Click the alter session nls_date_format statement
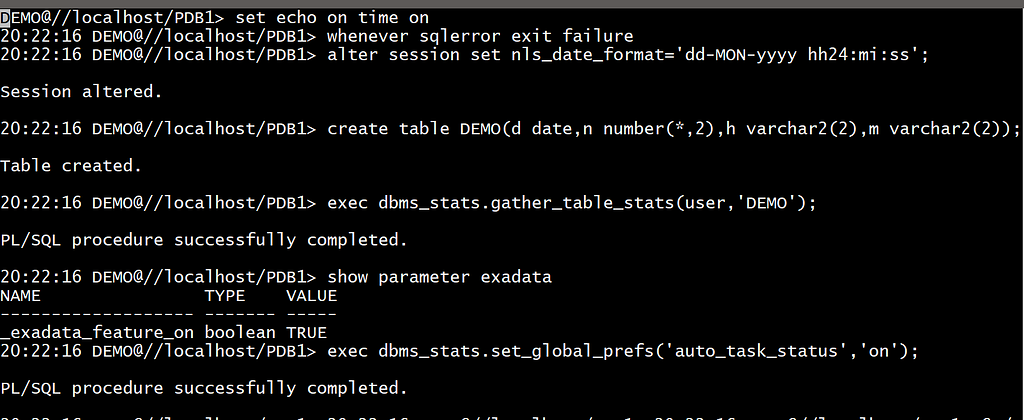 [x=628, y=55]
